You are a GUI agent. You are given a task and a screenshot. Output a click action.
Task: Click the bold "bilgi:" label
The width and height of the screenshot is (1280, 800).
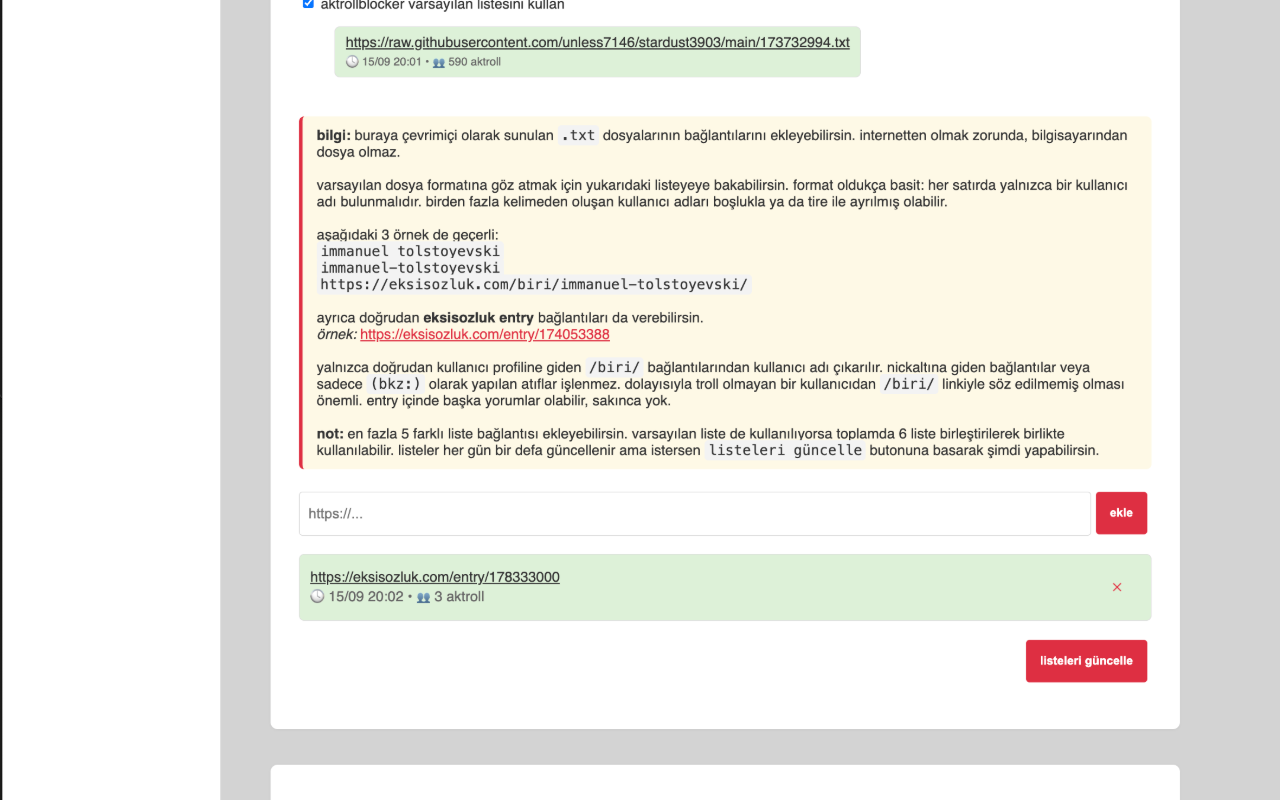click(x=334, y=135)
